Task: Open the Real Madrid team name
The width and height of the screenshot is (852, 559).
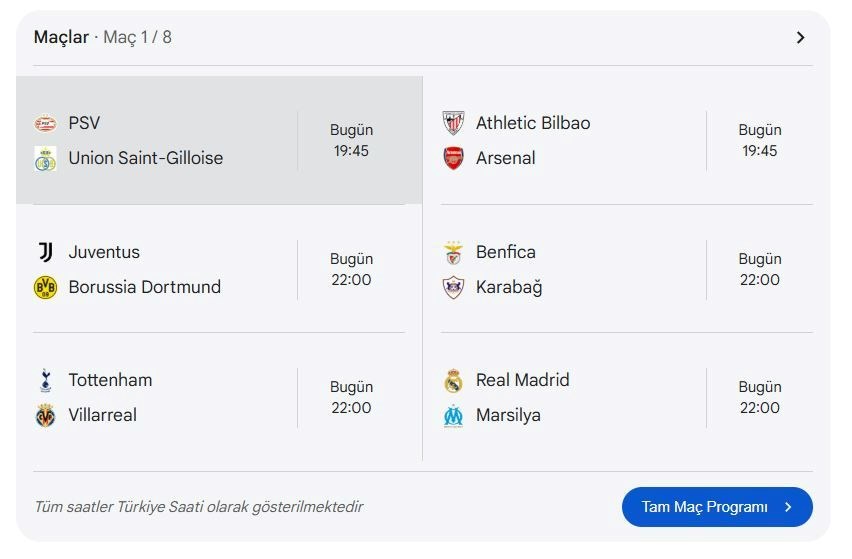Action: click(523, 380)
